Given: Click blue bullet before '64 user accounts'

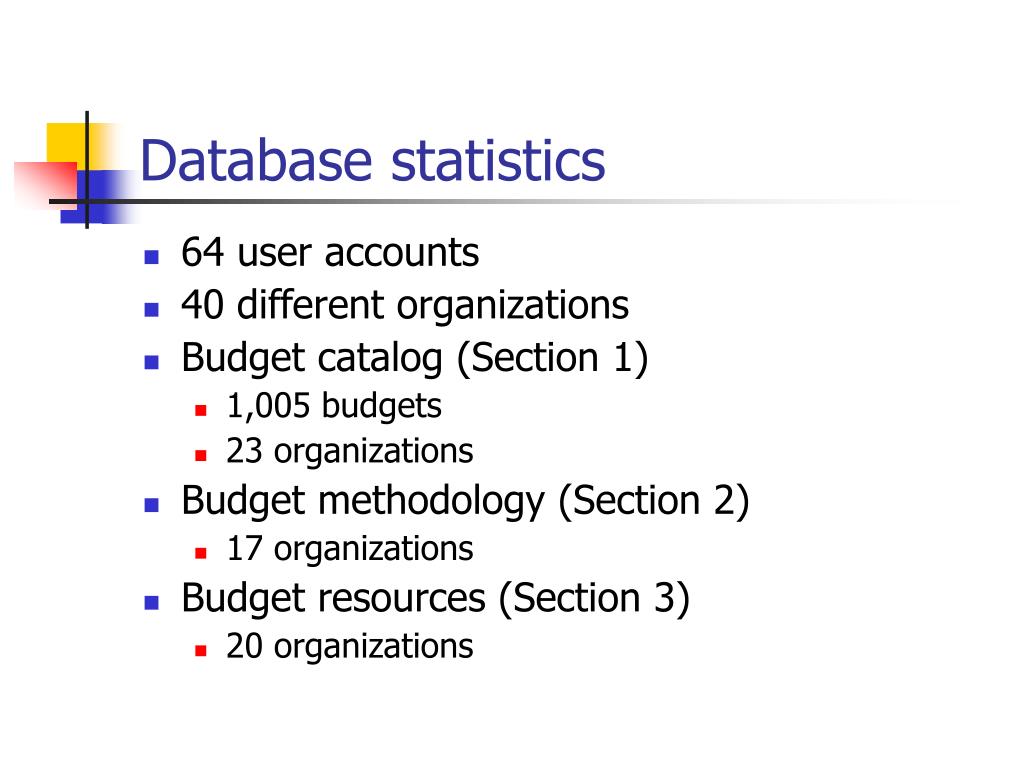Looking at the screenshot, I should click(x=152, y=257).
